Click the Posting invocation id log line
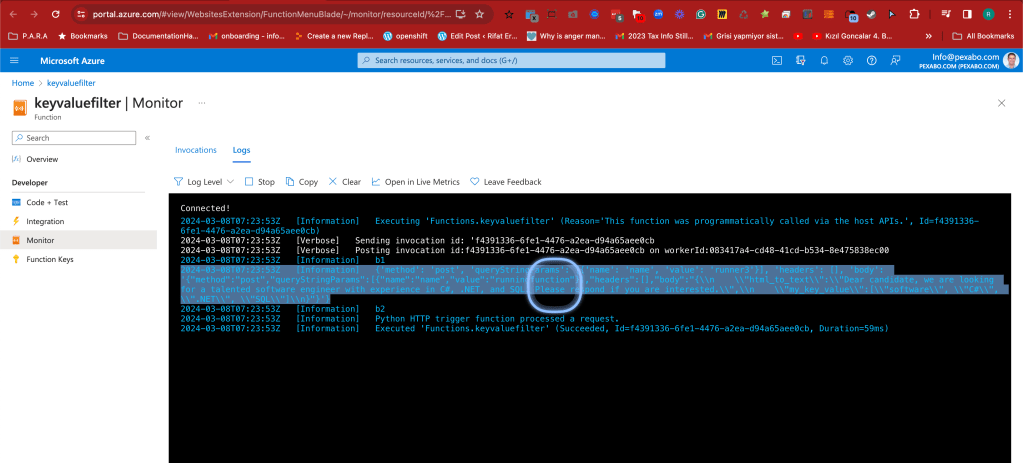 (535, 250)
